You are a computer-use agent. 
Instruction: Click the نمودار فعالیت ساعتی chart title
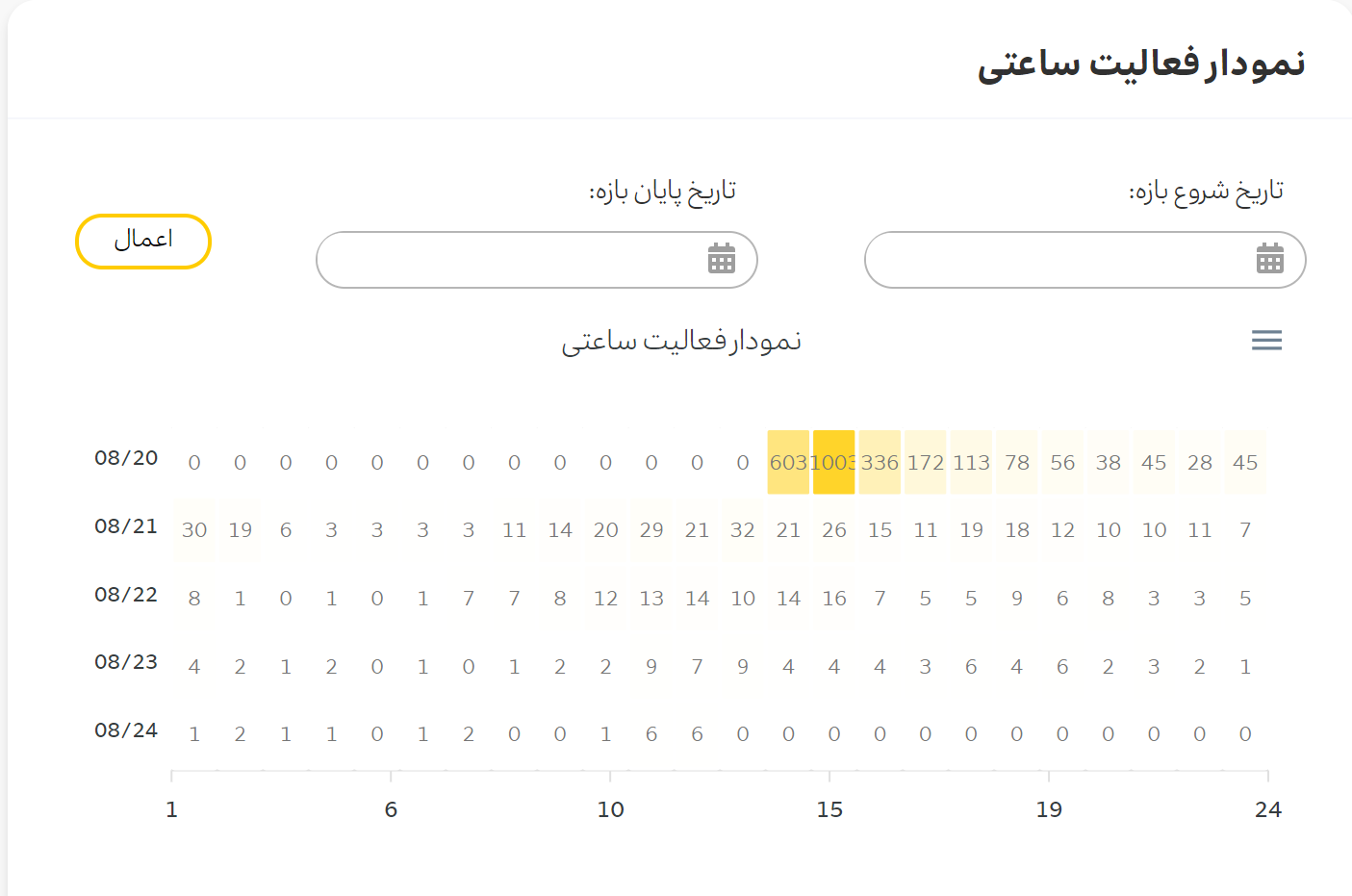pos(681,342)
